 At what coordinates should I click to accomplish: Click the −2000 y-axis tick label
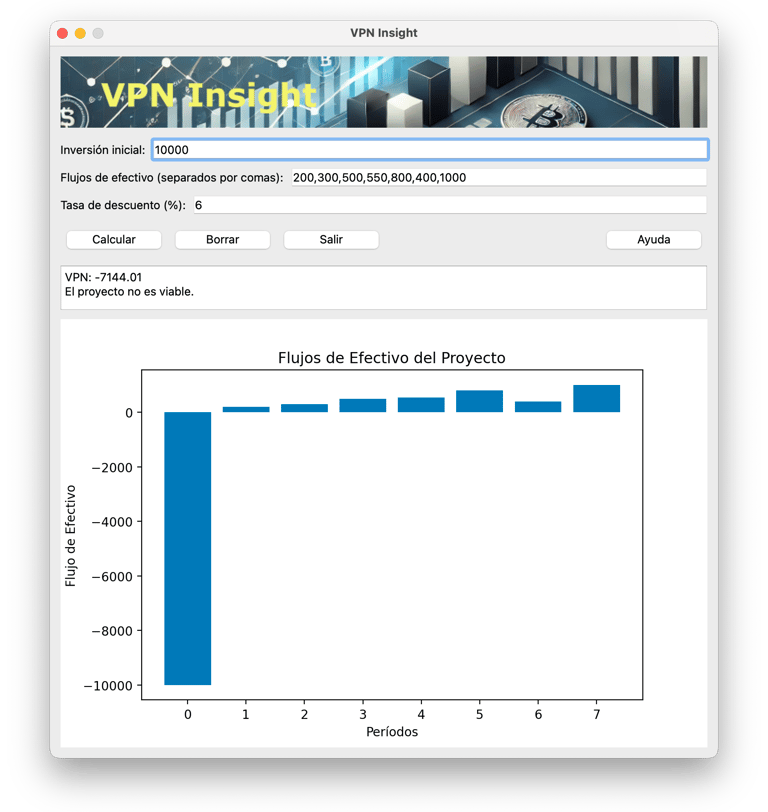click(x=112, y=468)
